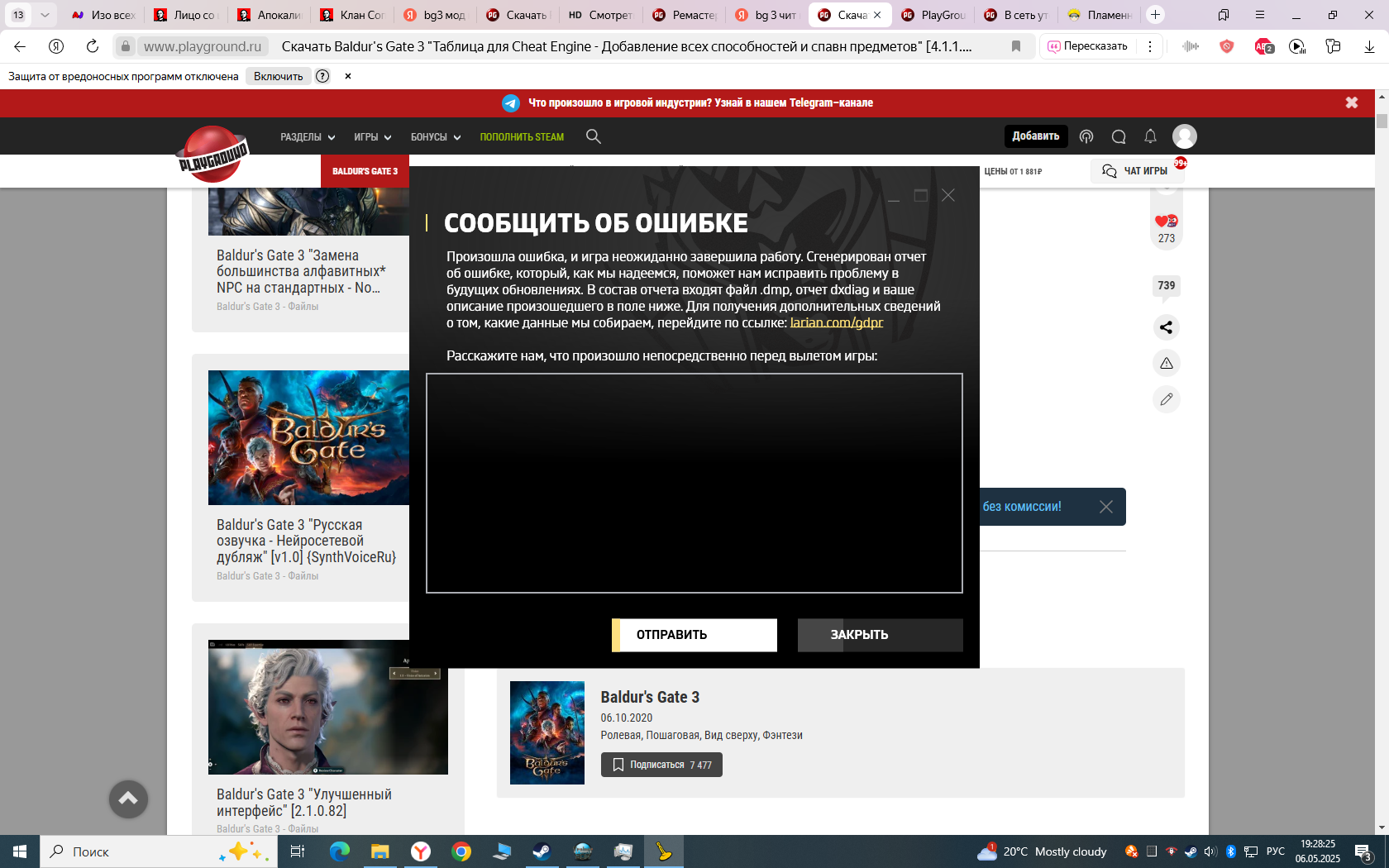Screen dimensions: 1389x868
Task: Open ПОПОЛНИТЬ STEAM link
Action: pyautogui.click(x=522, y=137)
